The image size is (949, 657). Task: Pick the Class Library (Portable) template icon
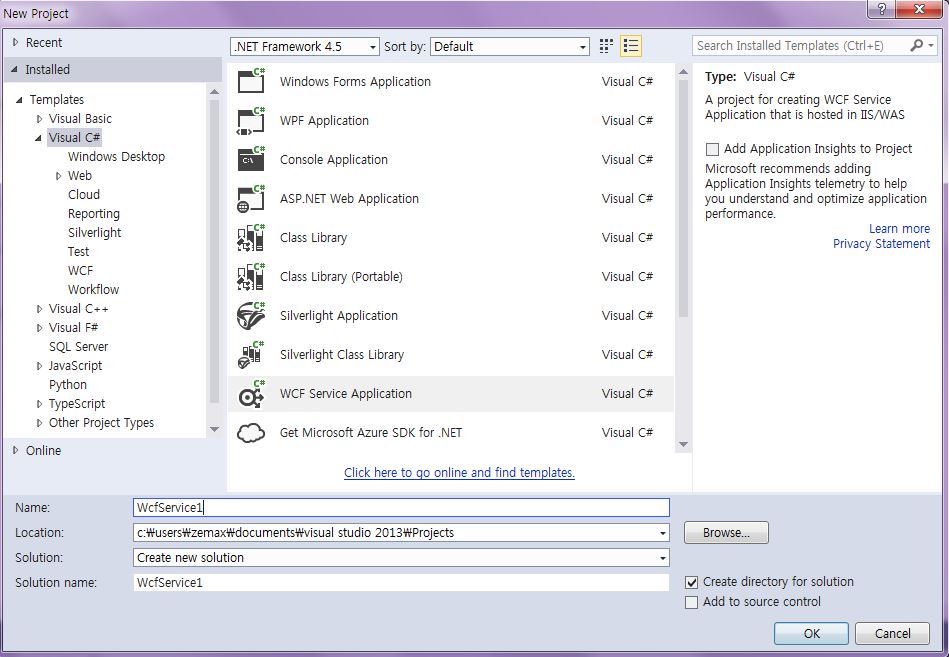click(x=251, y=276)
